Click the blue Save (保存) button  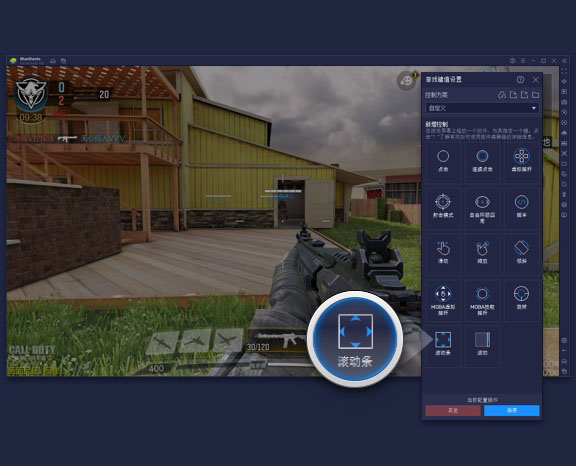pyautogui.click(x=512, y=410)
